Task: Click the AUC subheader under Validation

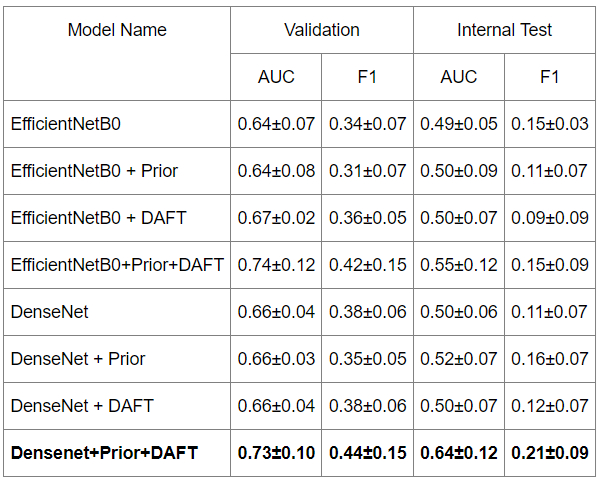Action: coord(276,77)
